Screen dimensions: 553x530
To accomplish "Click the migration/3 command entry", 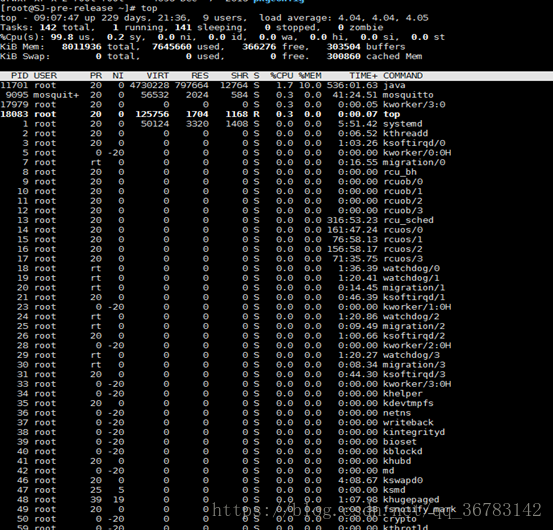I will coord(414,365).
